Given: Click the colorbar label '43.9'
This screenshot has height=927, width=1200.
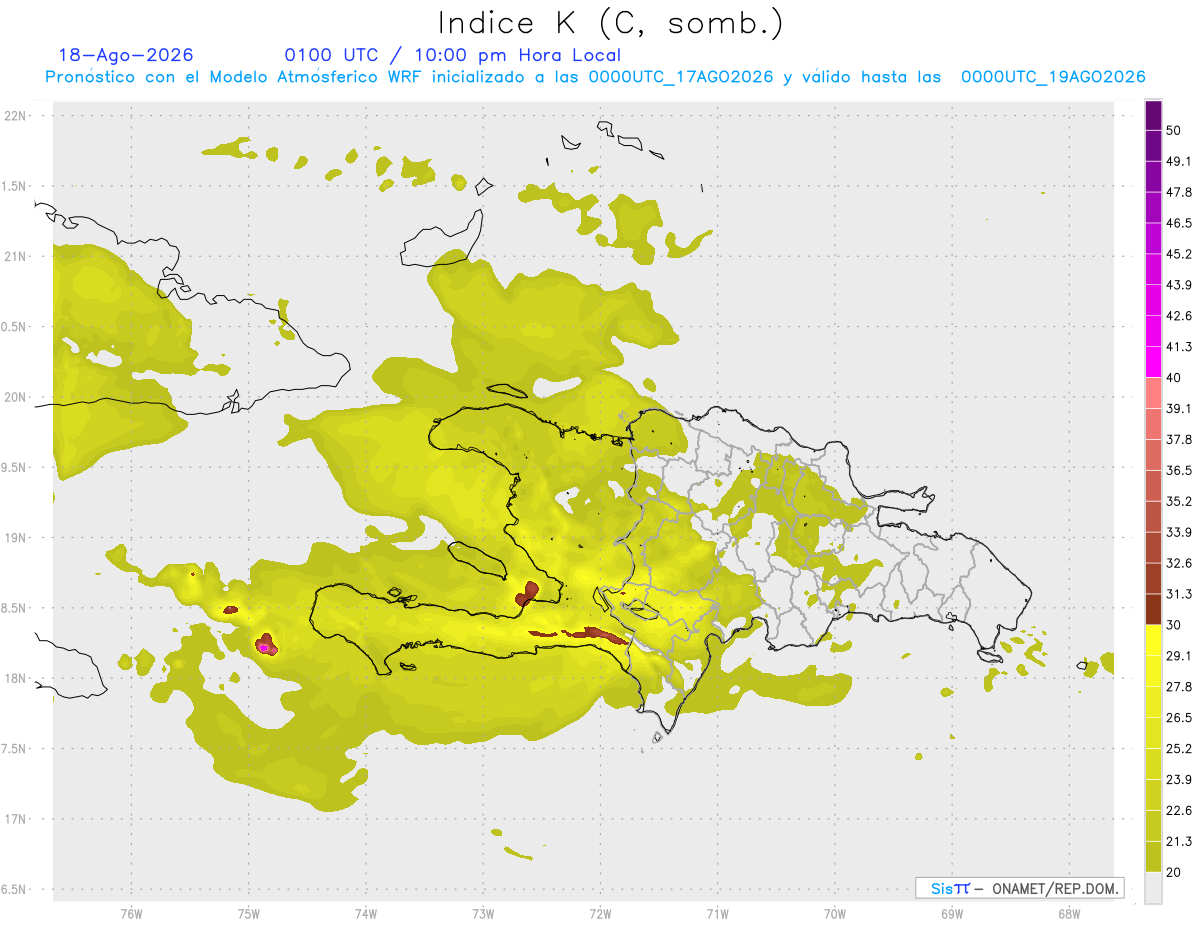Looking at the screenshot, I should [1179, 285].
